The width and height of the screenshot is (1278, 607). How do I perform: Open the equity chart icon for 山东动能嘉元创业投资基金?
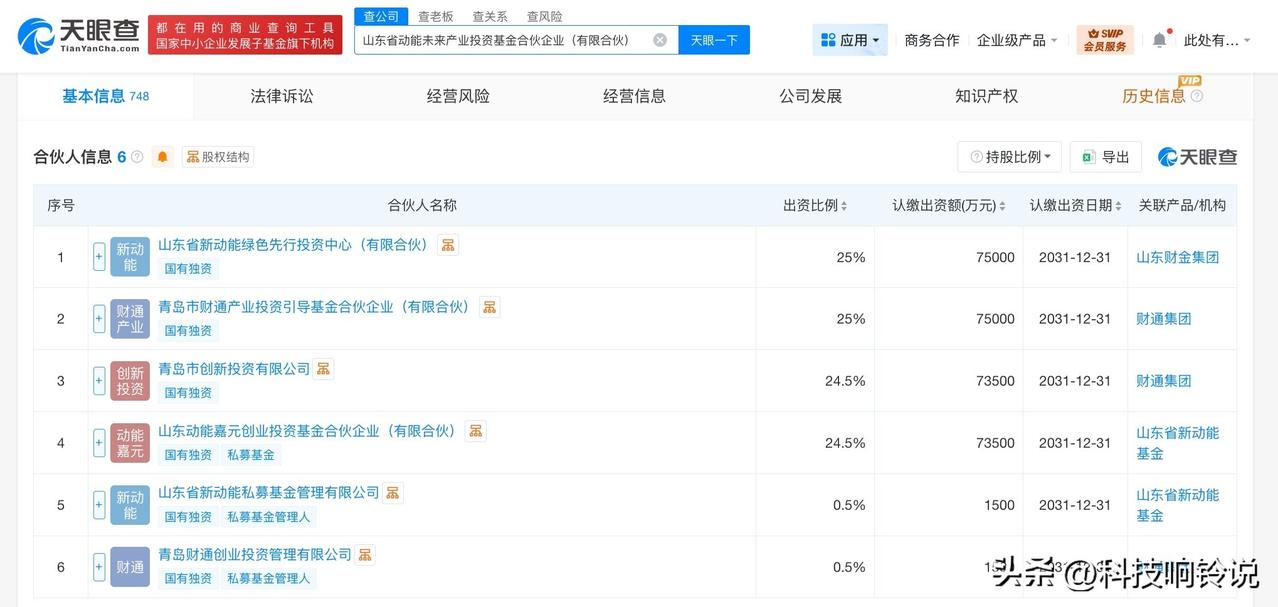(476, 431)
